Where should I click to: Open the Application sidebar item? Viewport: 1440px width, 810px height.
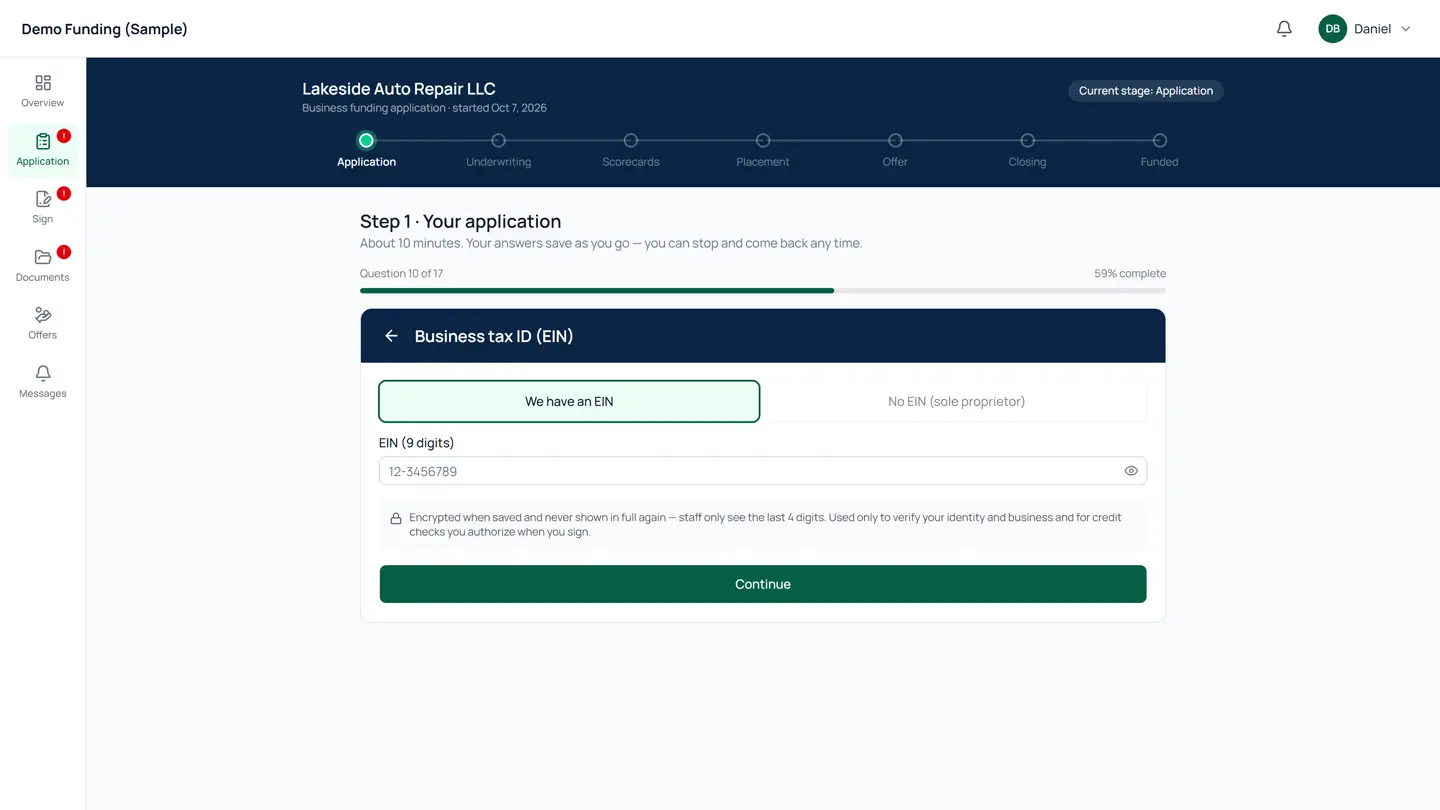click(x=42, y=150)
